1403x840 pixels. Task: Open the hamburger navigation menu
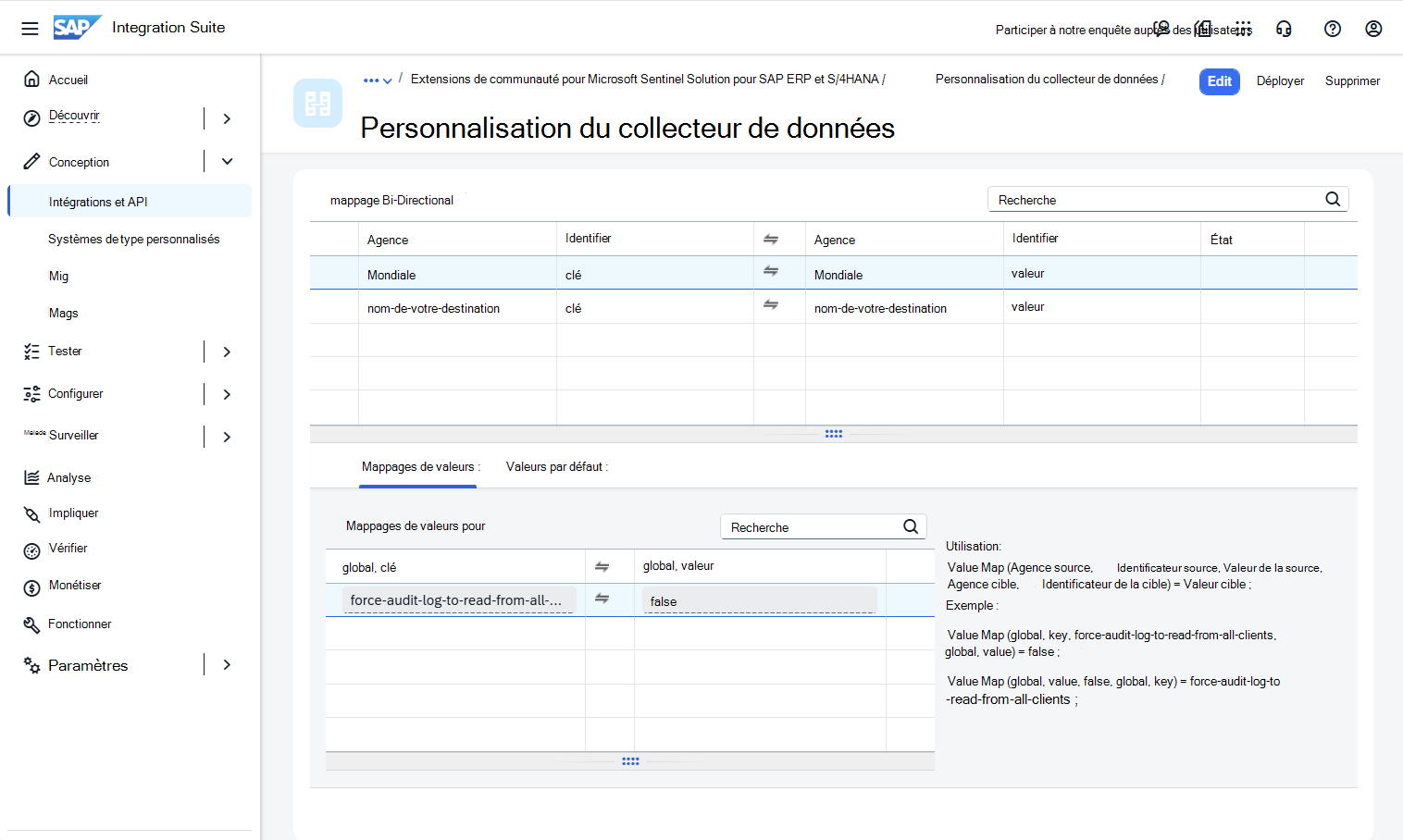click(x=30, y=29)
